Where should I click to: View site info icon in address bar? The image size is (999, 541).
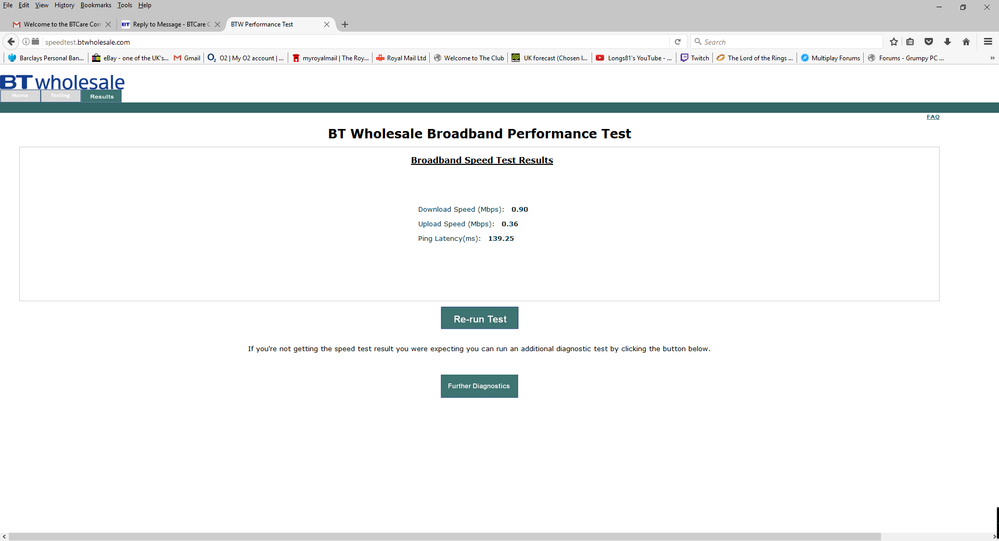pos(26,42)
